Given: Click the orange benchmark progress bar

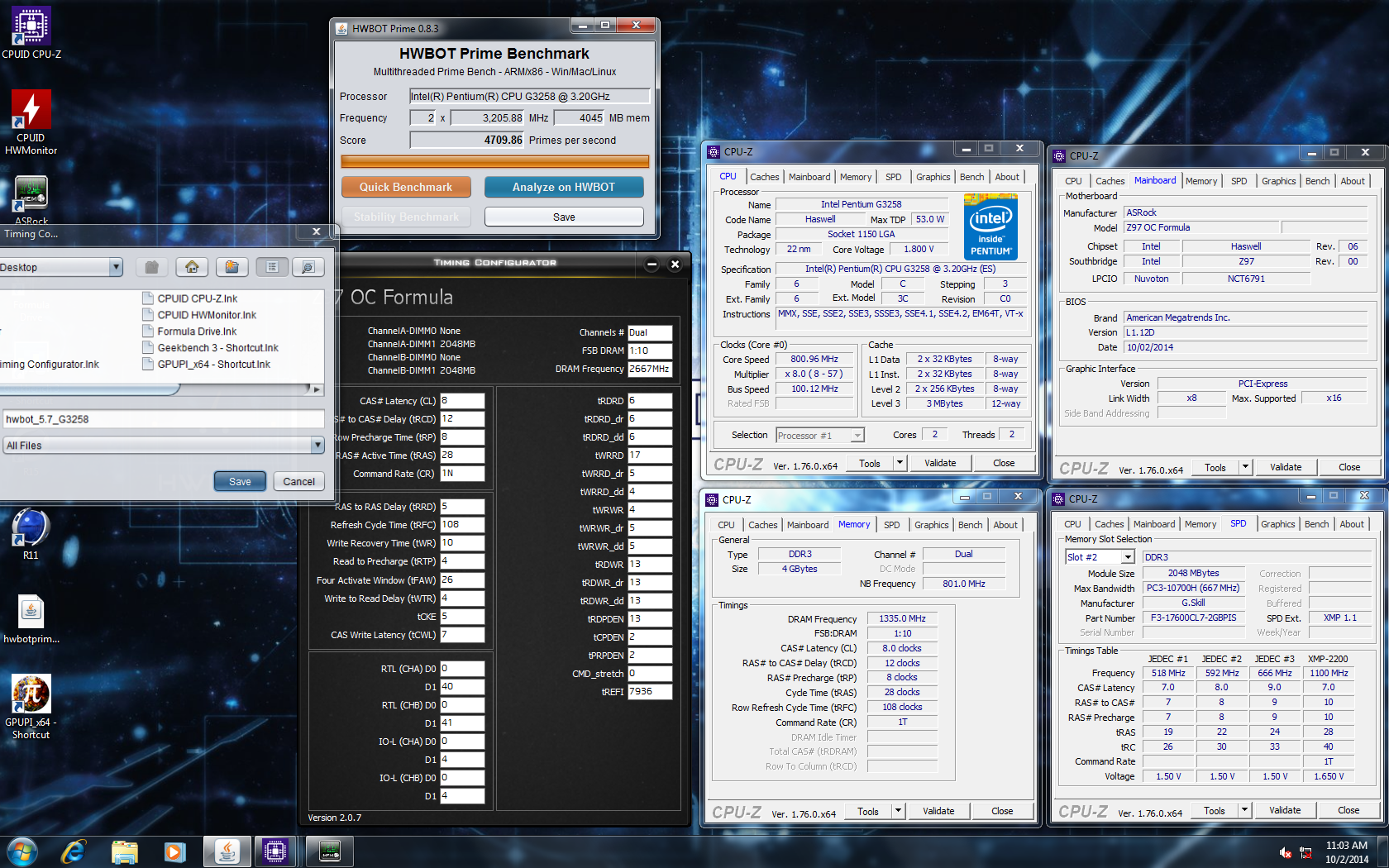Looking at the screenshot, I should coord(494,161).
